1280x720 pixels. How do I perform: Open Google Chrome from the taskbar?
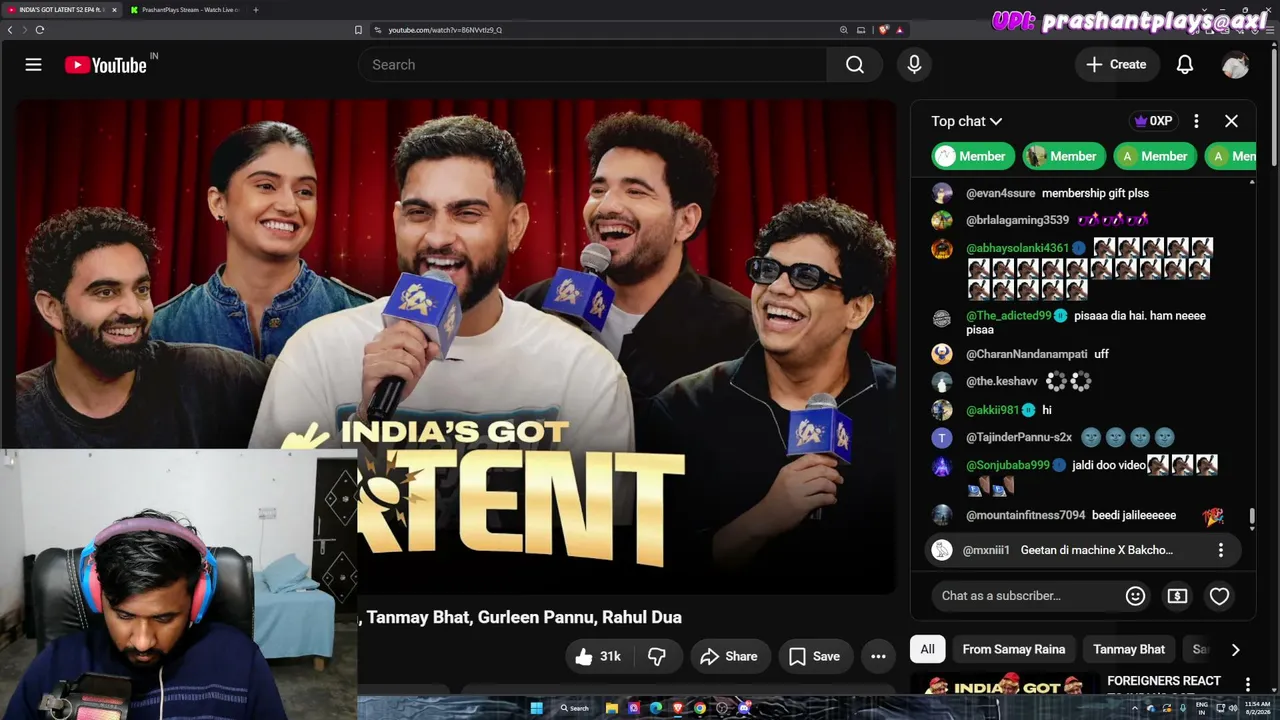(x=700, y=708)
